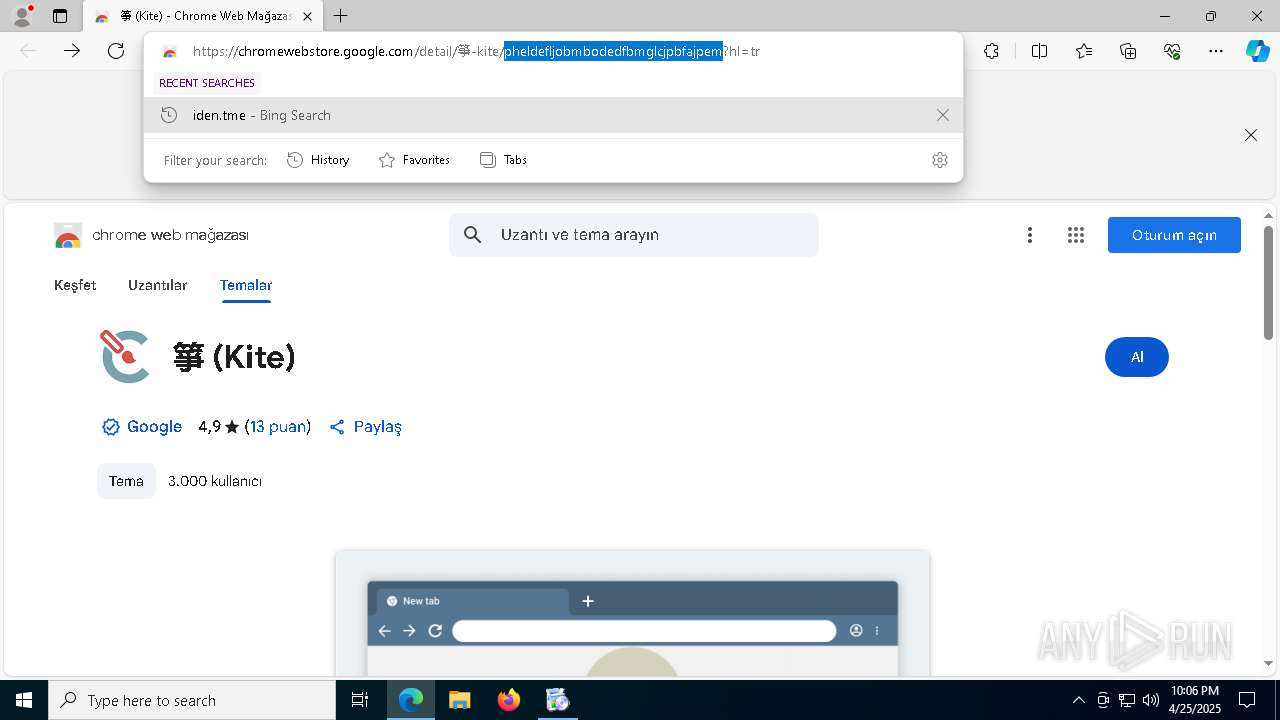The image size is (1280, 720).
Task: Filter search by Favorites
Action: [x=414, y=160]
